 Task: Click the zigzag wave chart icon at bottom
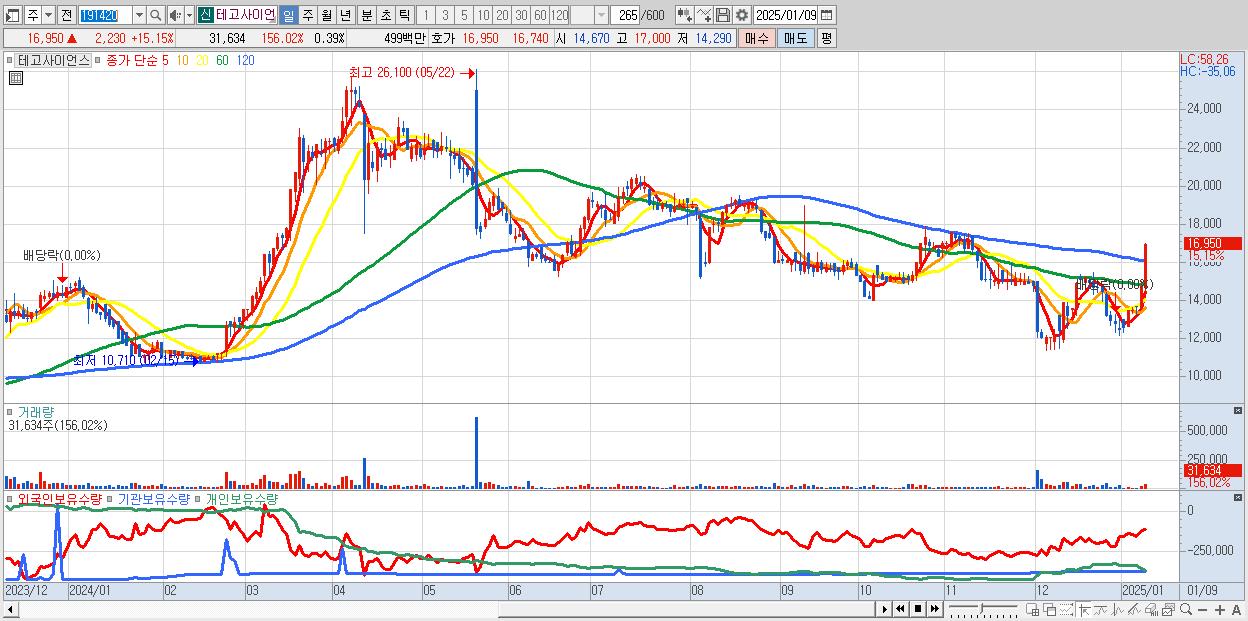(x=1118, y=609)
